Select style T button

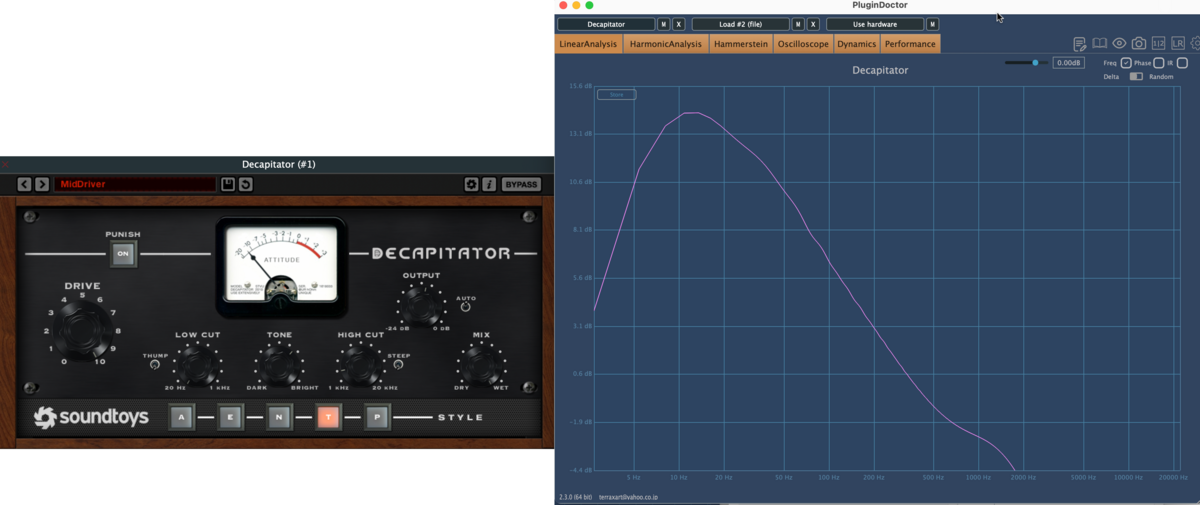coord(328,417)
